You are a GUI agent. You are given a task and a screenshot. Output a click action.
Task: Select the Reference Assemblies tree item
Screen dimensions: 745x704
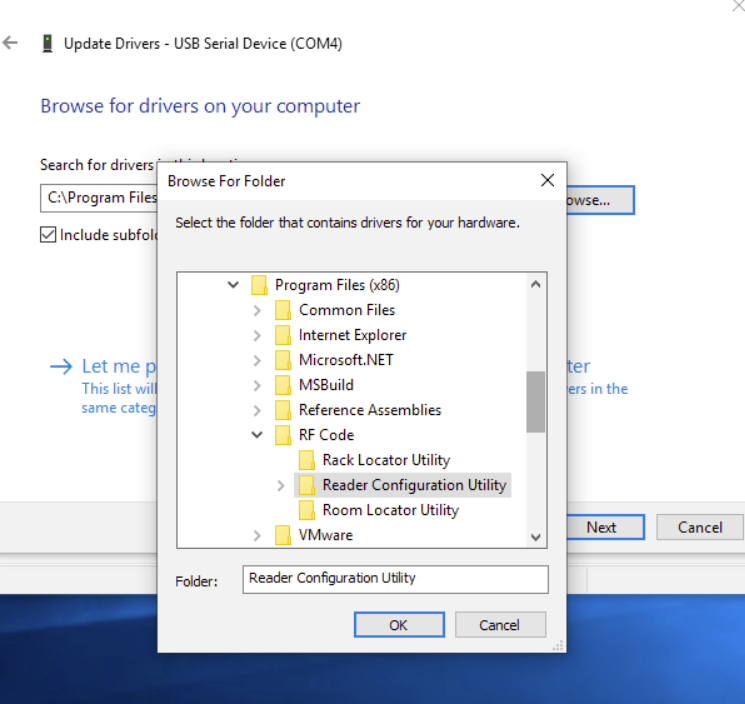(369, 410)
